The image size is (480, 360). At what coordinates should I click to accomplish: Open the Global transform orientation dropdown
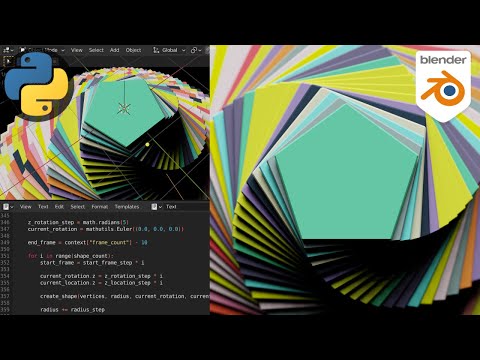click(169, 50)
